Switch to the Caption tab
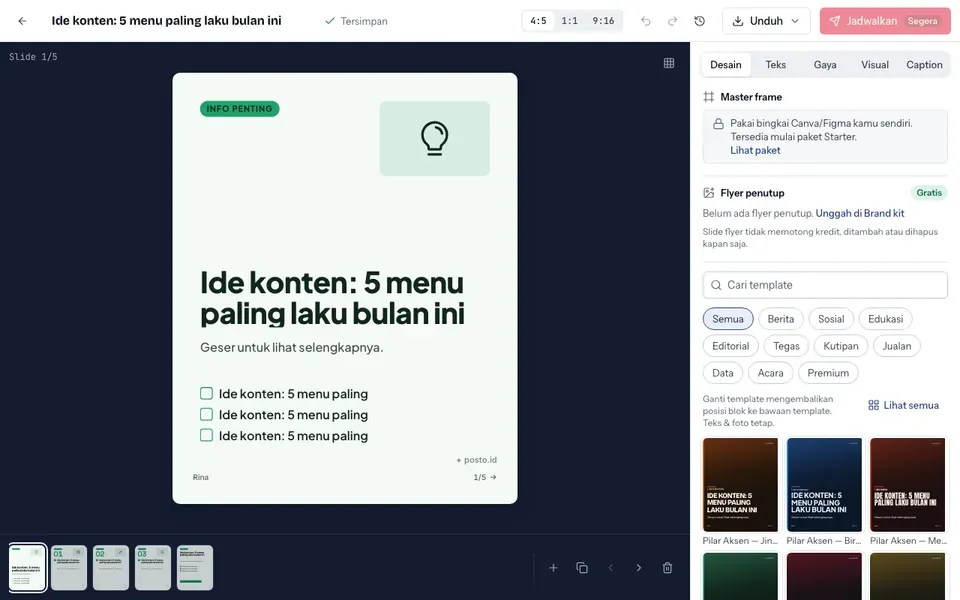The height and width of the screenshot is (600, 960). pos(924,65)
